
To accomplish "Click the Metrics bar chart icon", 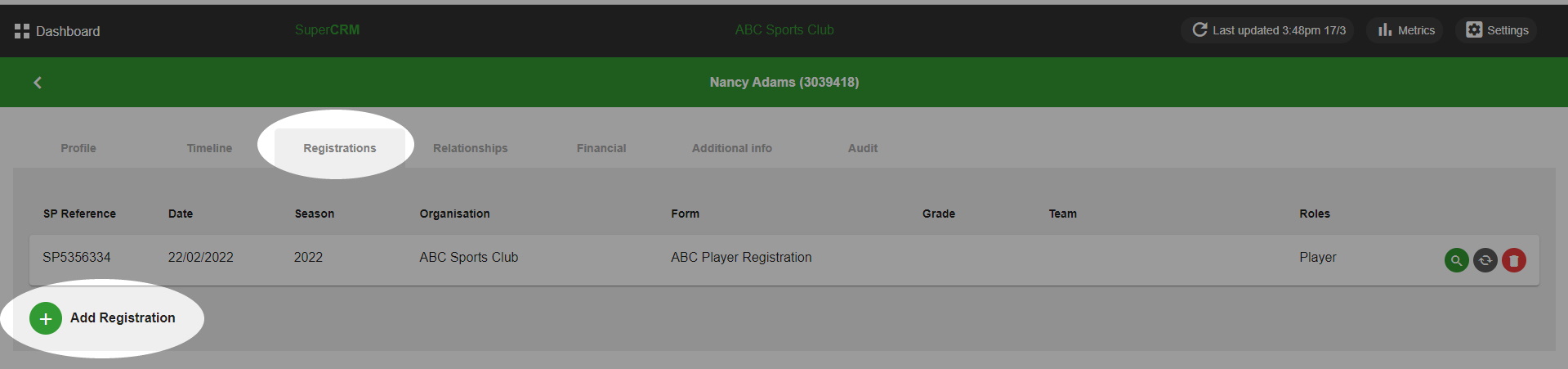I will [1385, 30].
